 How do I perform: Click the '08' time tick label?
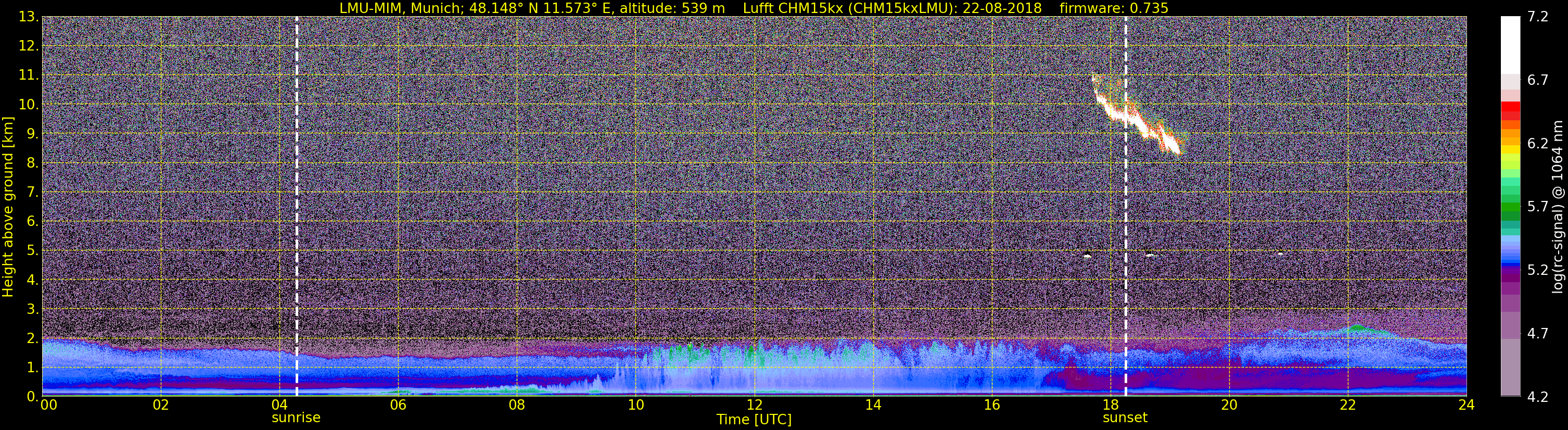pos(517,405)
